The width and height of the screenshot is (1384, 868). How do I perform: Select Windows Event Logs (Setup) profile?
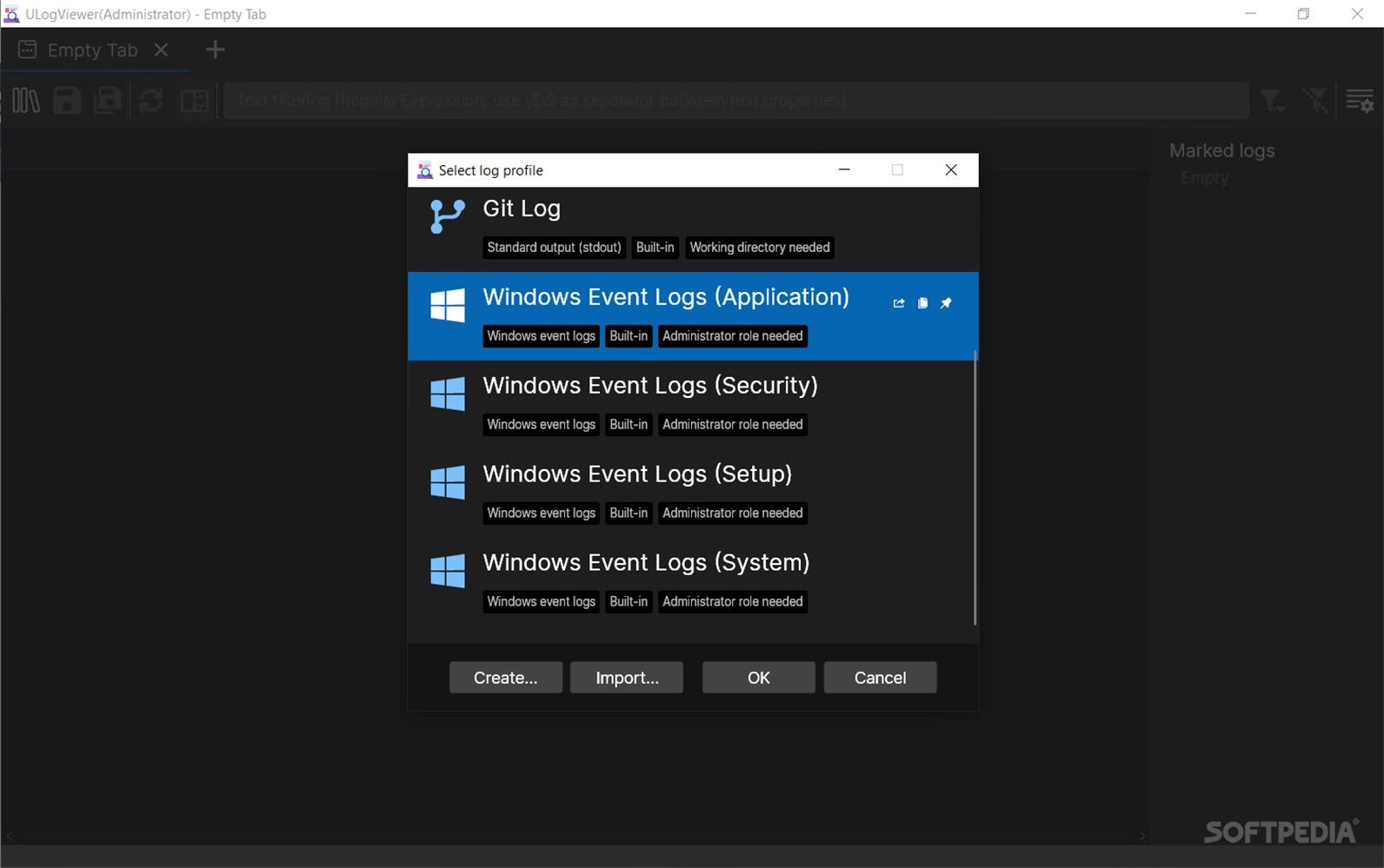click(693, 494)
